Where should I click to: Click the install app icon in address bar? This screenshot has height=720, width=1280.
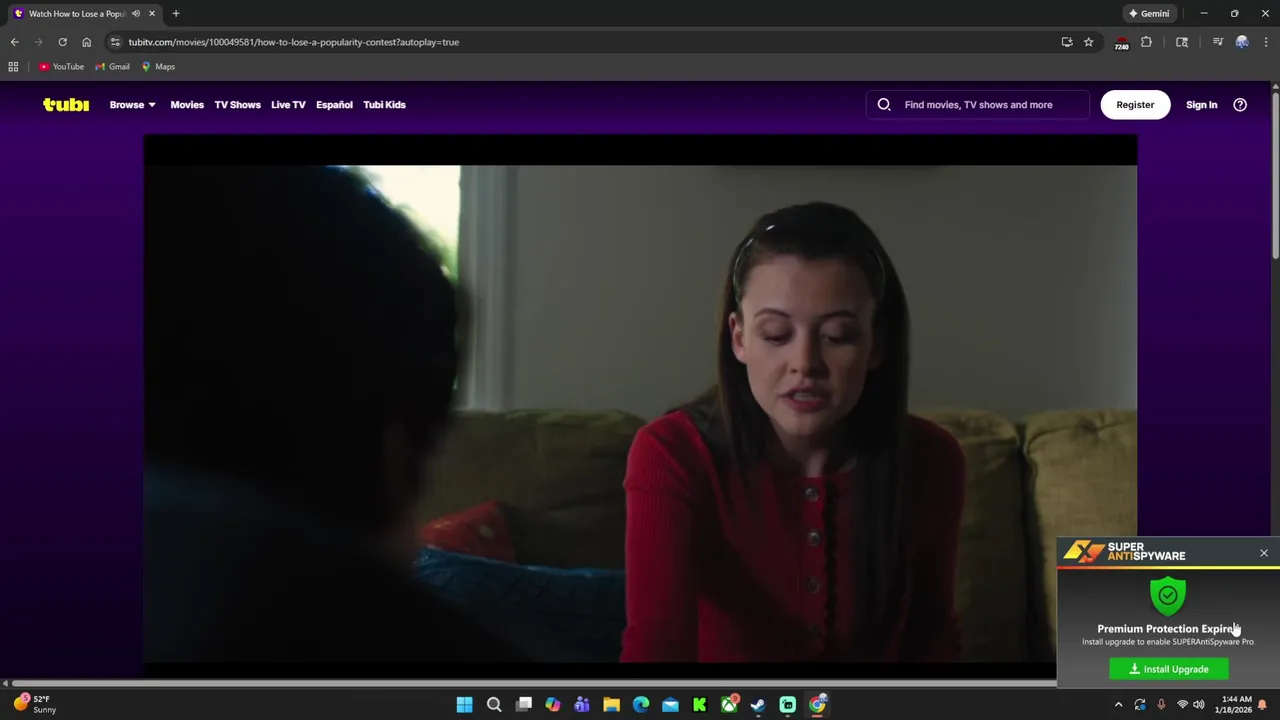[x=1067, y=42]
